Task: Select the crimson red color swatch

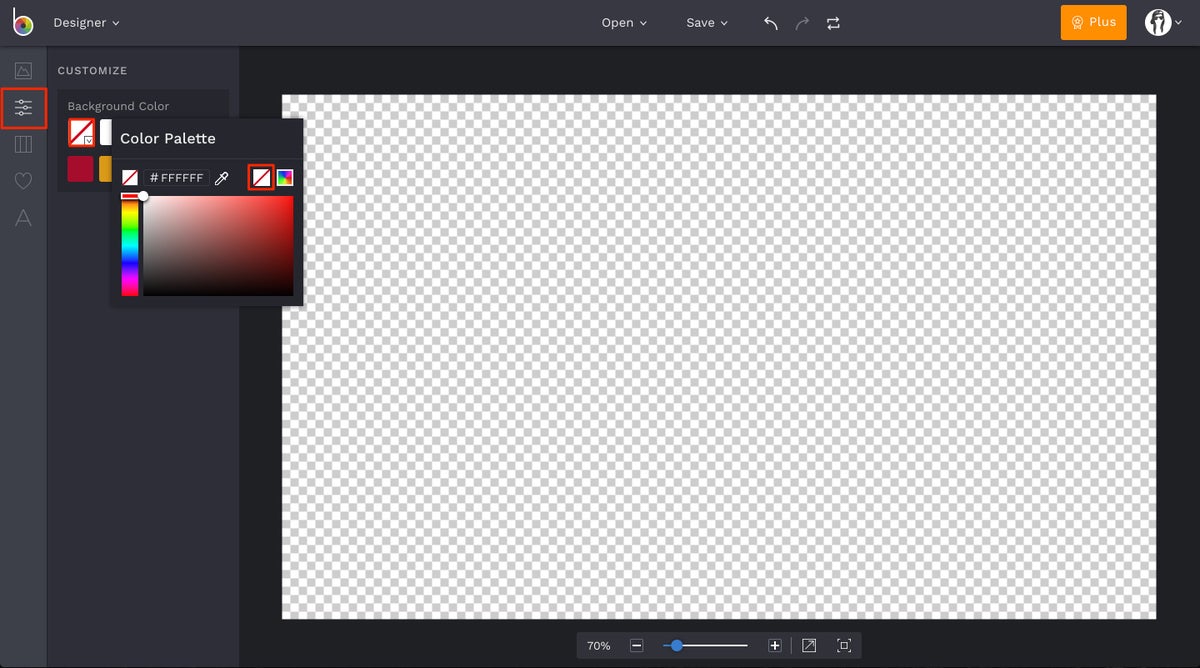Action: [80, 168]
